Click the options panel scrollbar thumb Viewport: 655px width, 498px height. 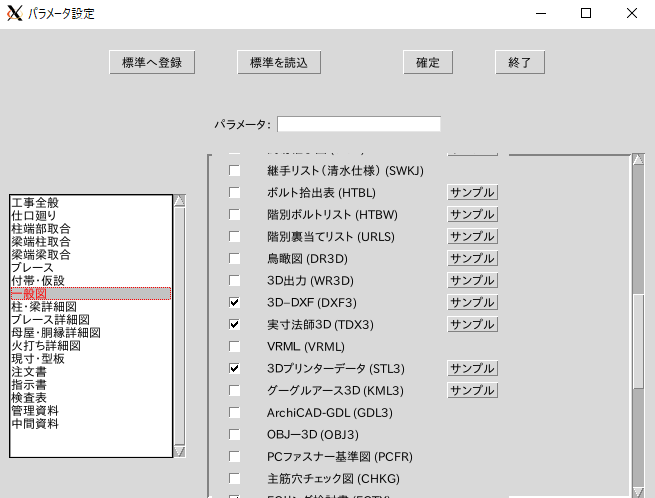coord(638,341)
